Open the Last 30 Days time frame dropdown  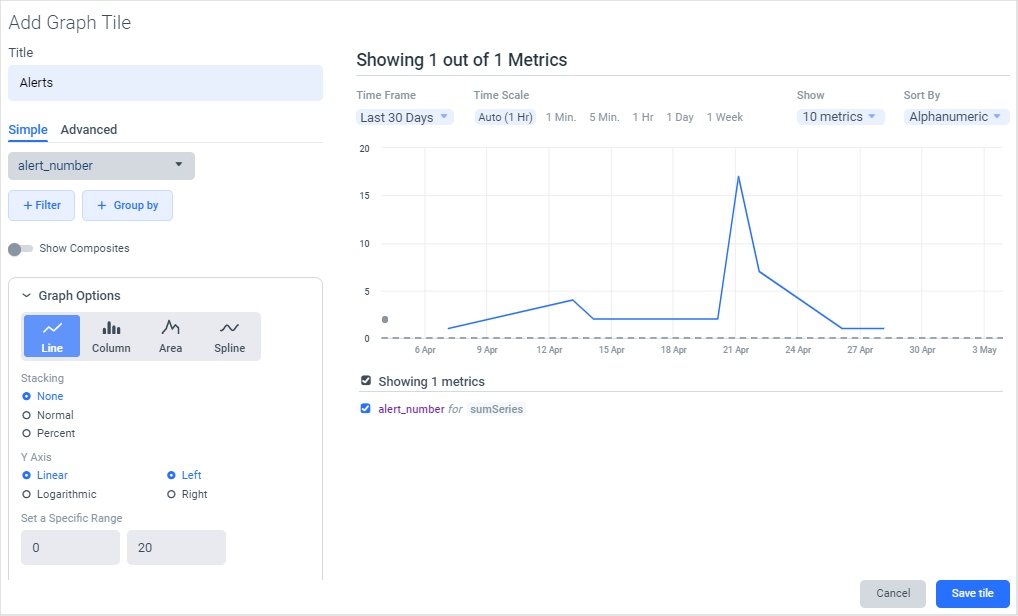coord(405,117)
